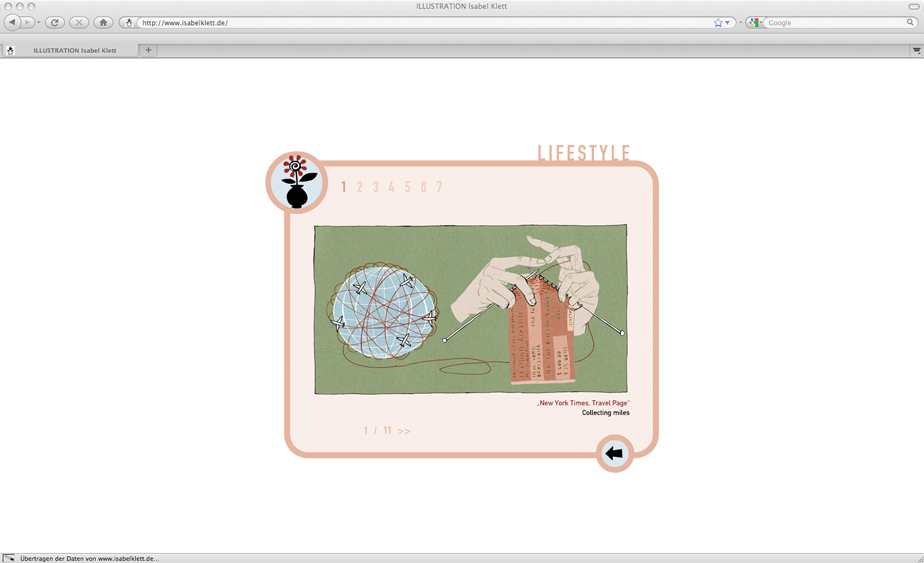924x563 pixels.
Task: Open the list all tabs dropdown
Action: point(916,50)
